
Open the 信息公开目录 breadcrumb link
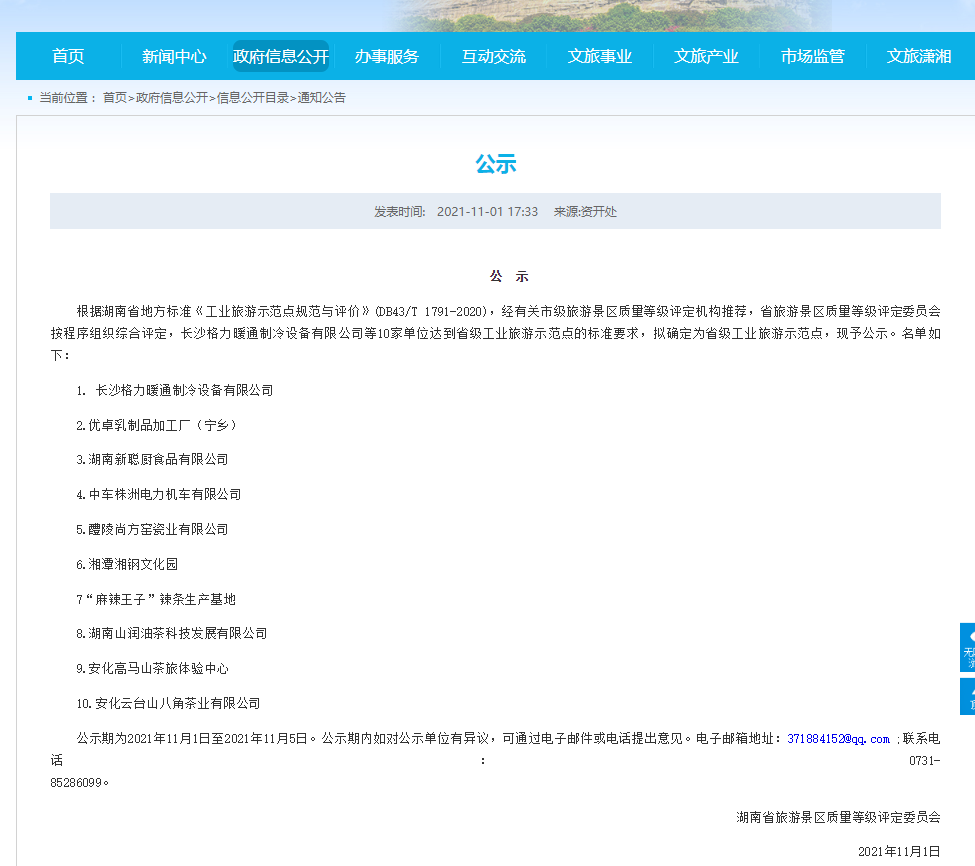pos(252,98)
